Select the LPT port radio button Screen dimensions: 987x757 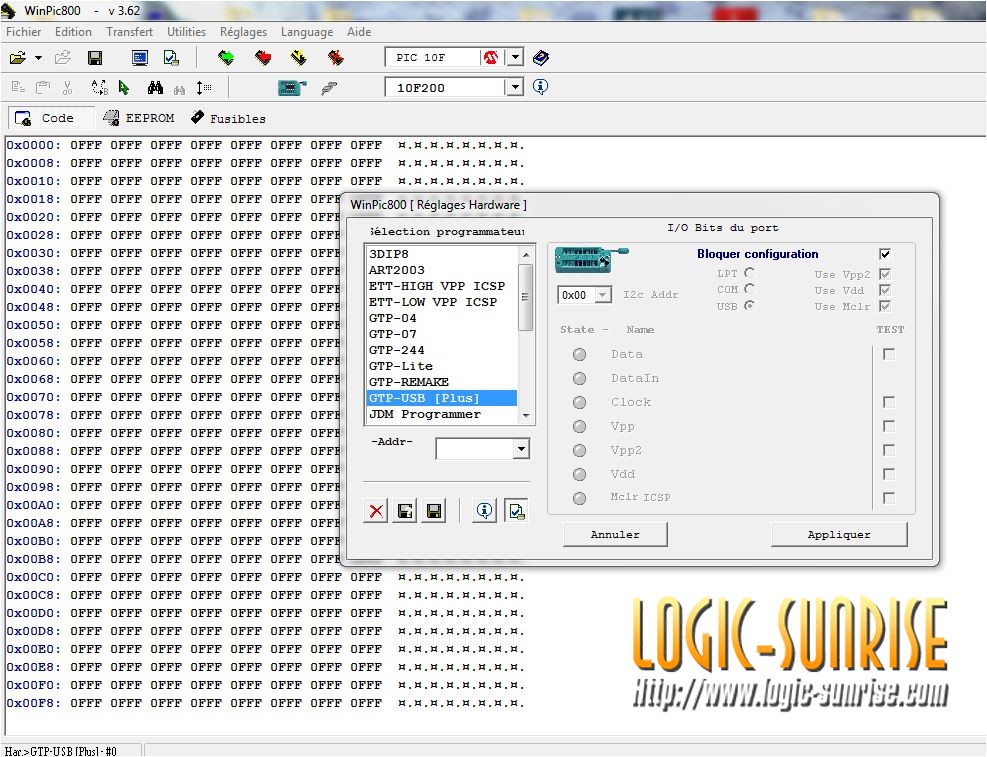click(x=749, y=272)
